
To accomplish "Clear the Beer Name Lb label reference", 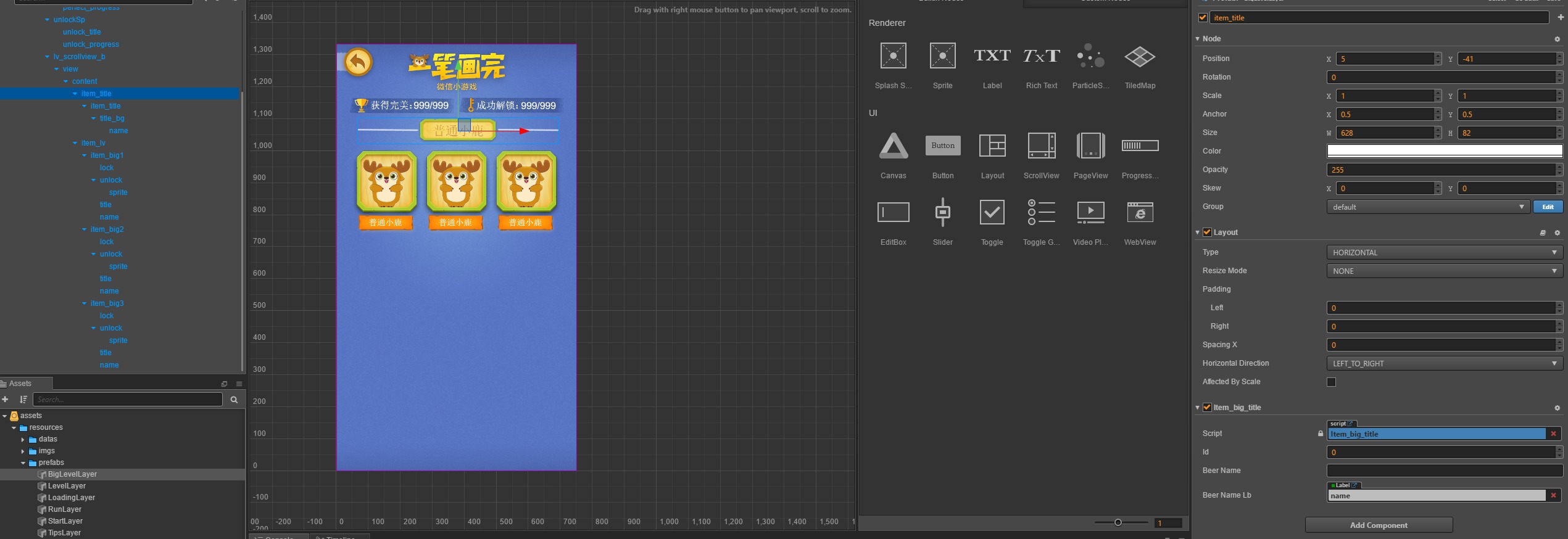I will point(1553,495).
